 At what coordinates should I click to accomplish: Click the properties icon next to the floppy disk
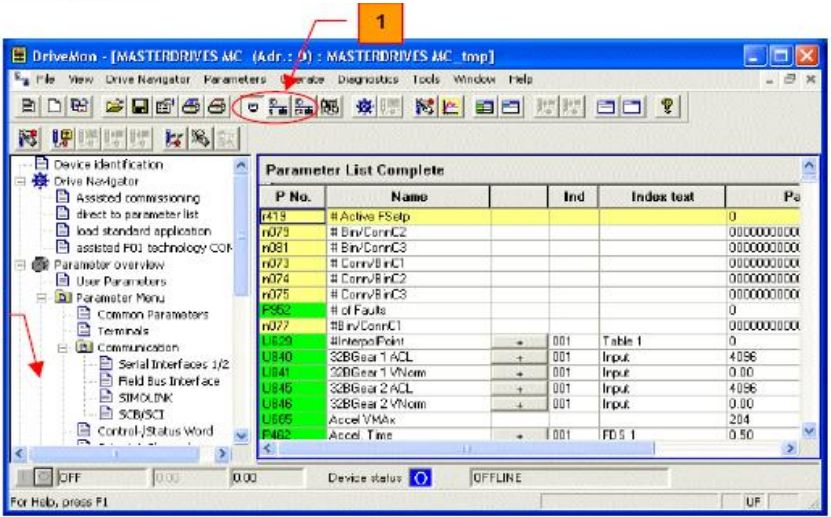tap(165, 106)
